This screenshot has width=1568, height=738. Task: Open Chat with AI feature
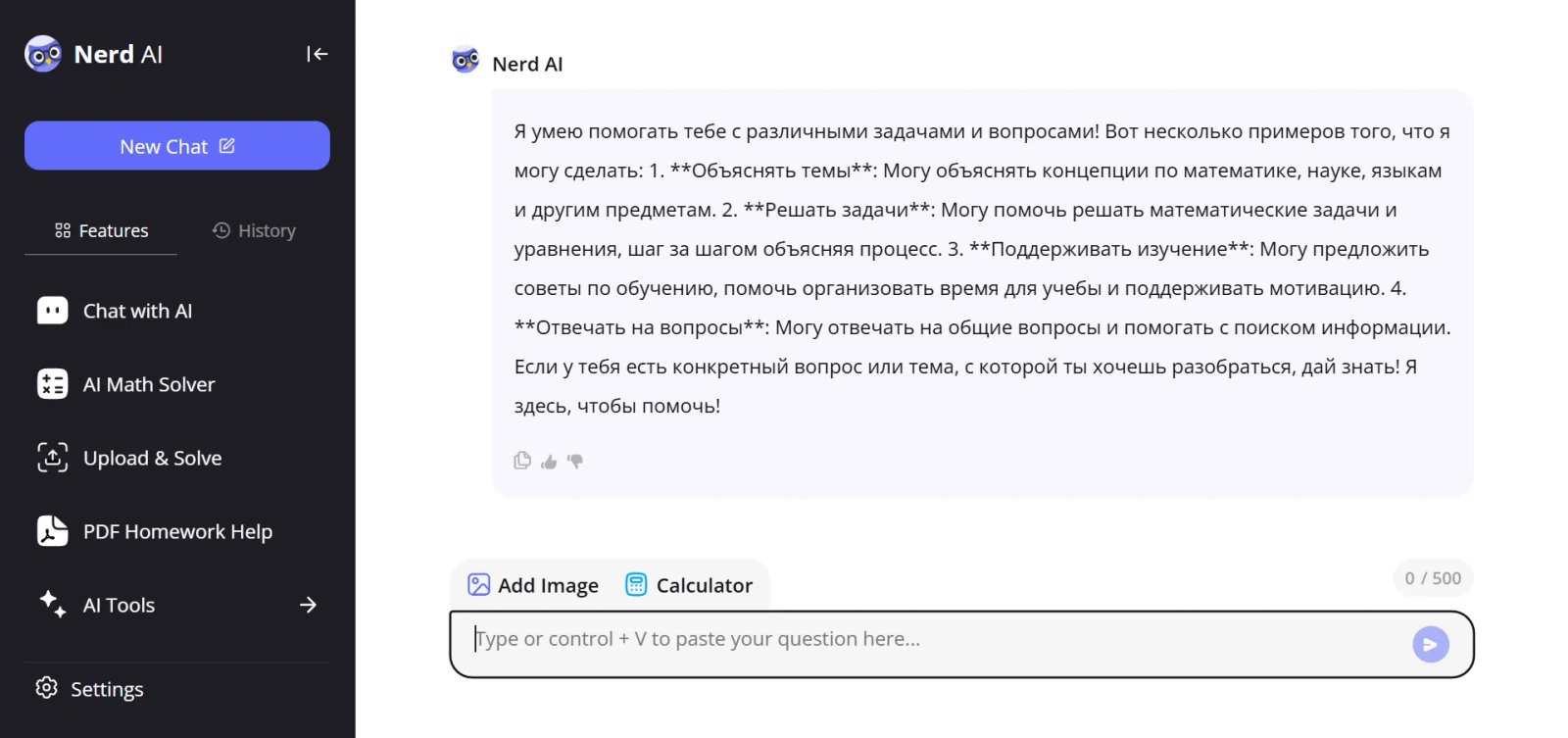point(177,311)
